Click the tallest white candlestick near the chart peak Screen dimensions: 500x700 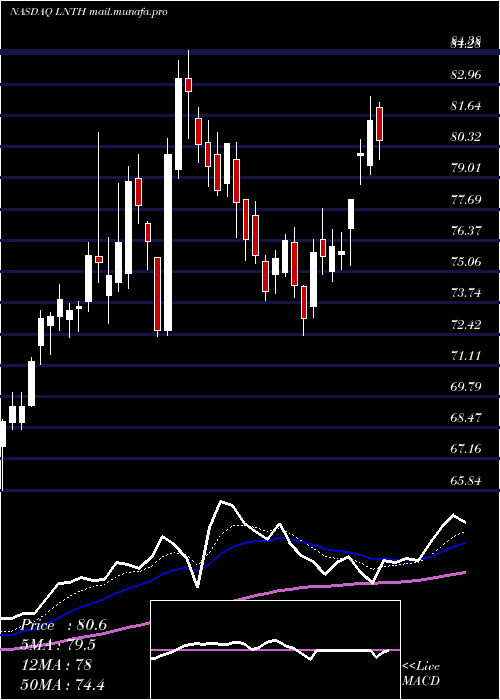coord(168,243)
